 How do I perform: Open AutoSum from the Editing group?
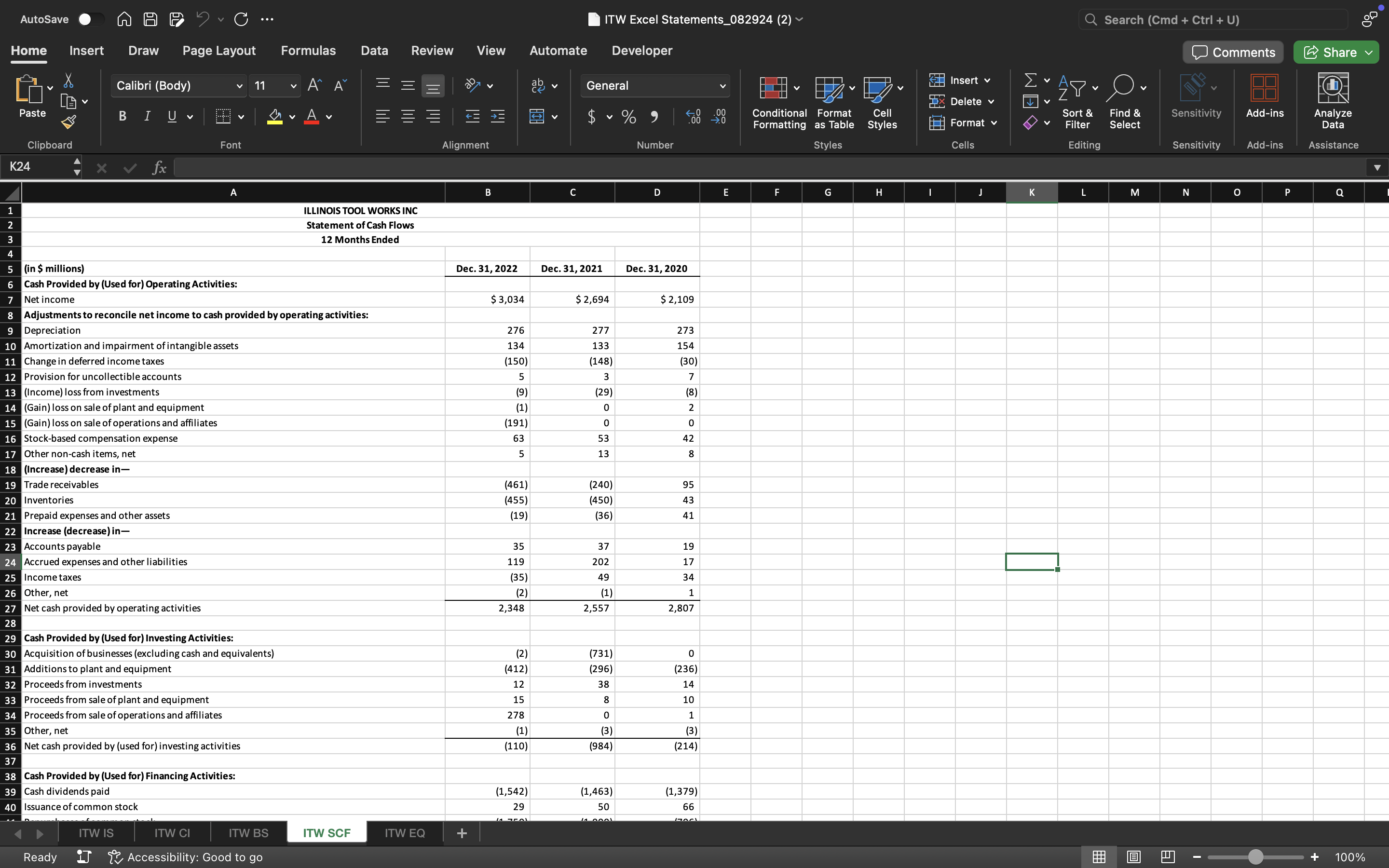point(1032,80)
